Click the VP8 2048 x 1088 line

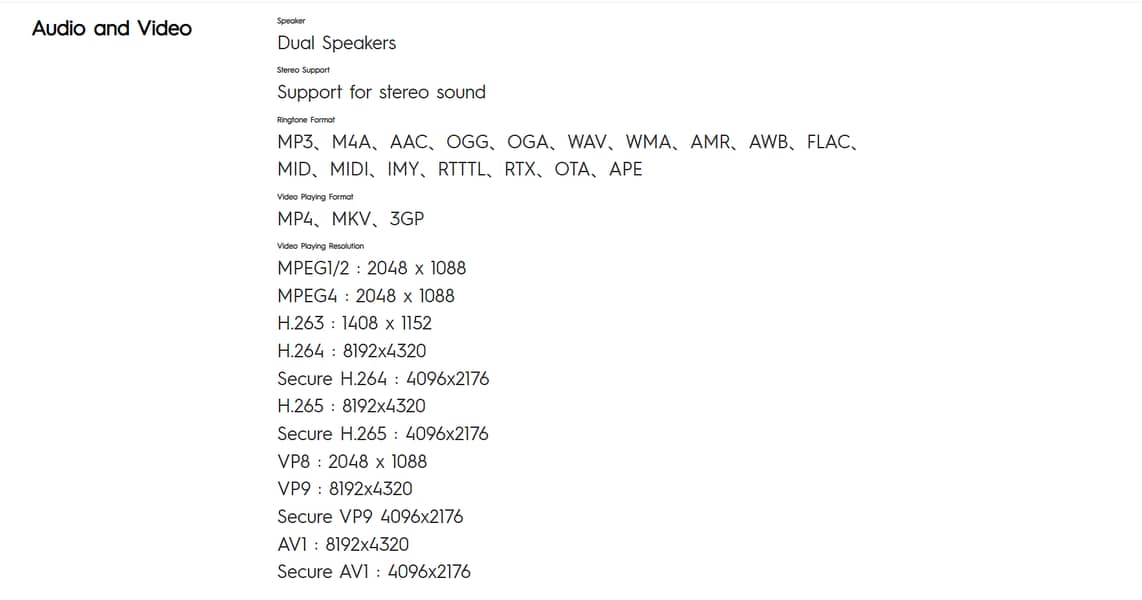pos(353,462)
